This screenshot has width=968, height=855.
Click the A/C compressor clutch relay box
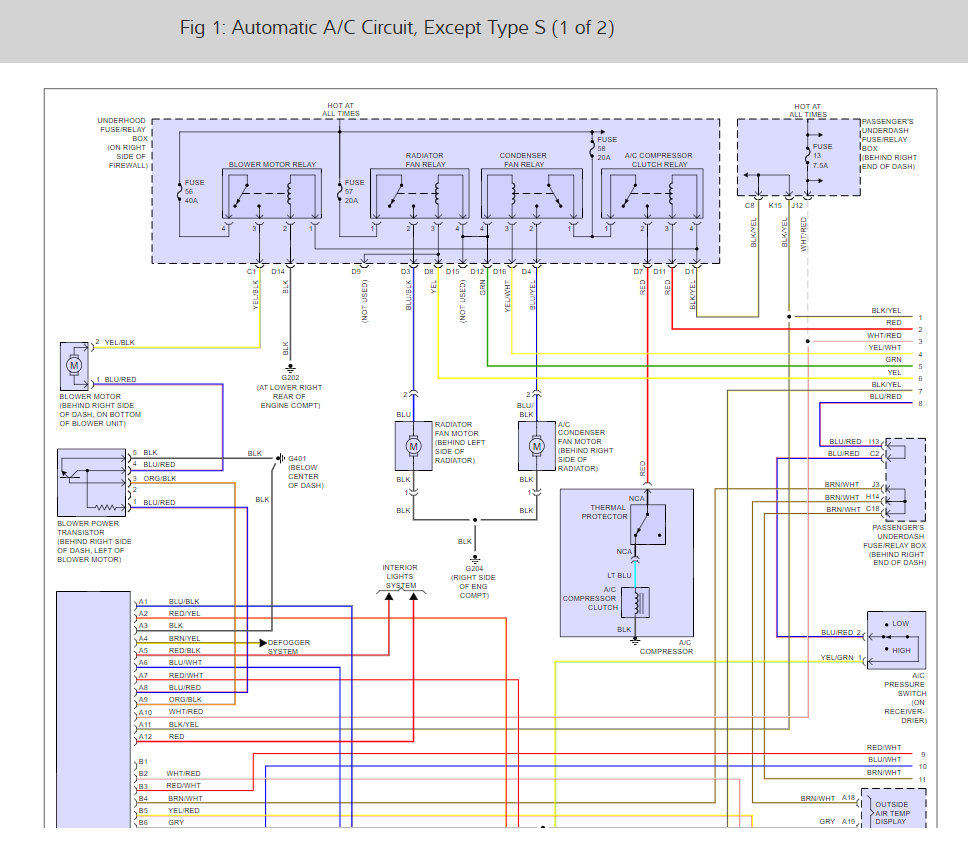click(653, 193)
